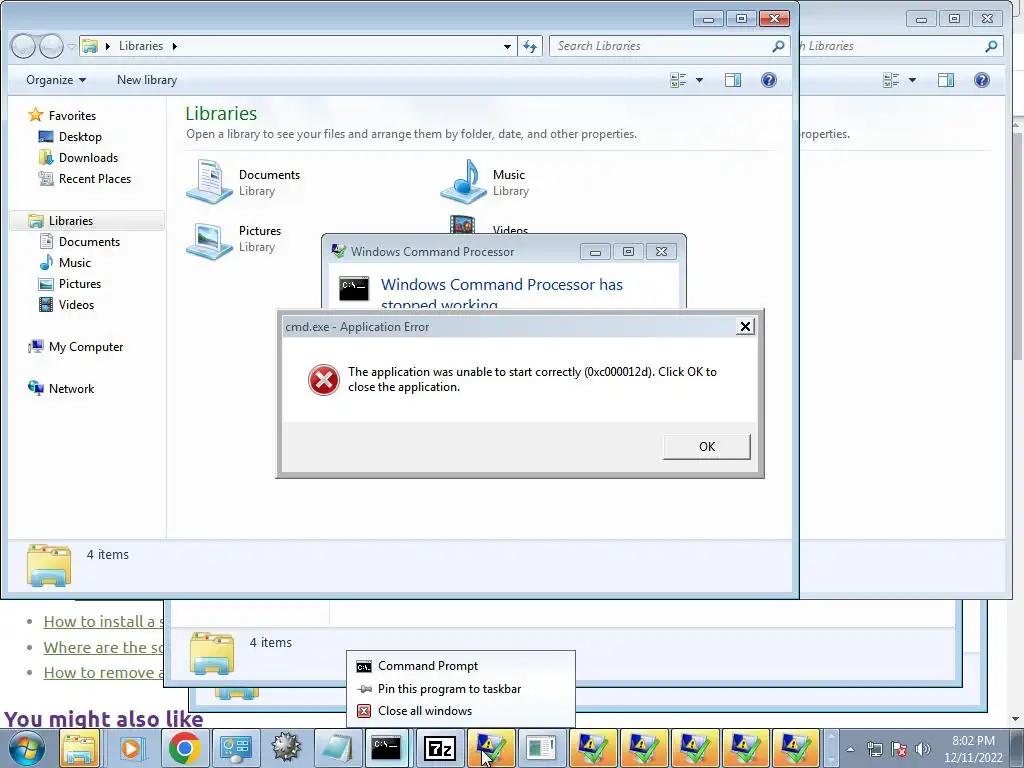Open view options dropdown arrow in front window

coord(699,80)
